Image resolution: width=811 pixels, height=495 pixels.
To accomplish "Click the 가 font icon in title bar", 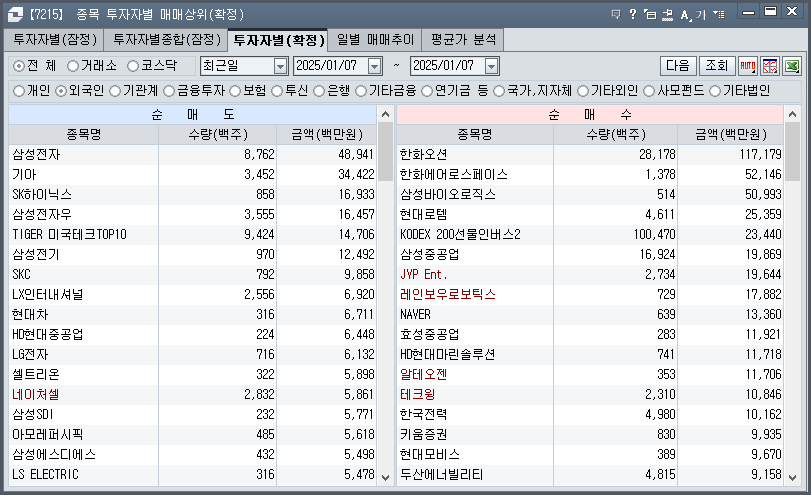I will pos(701,14).
